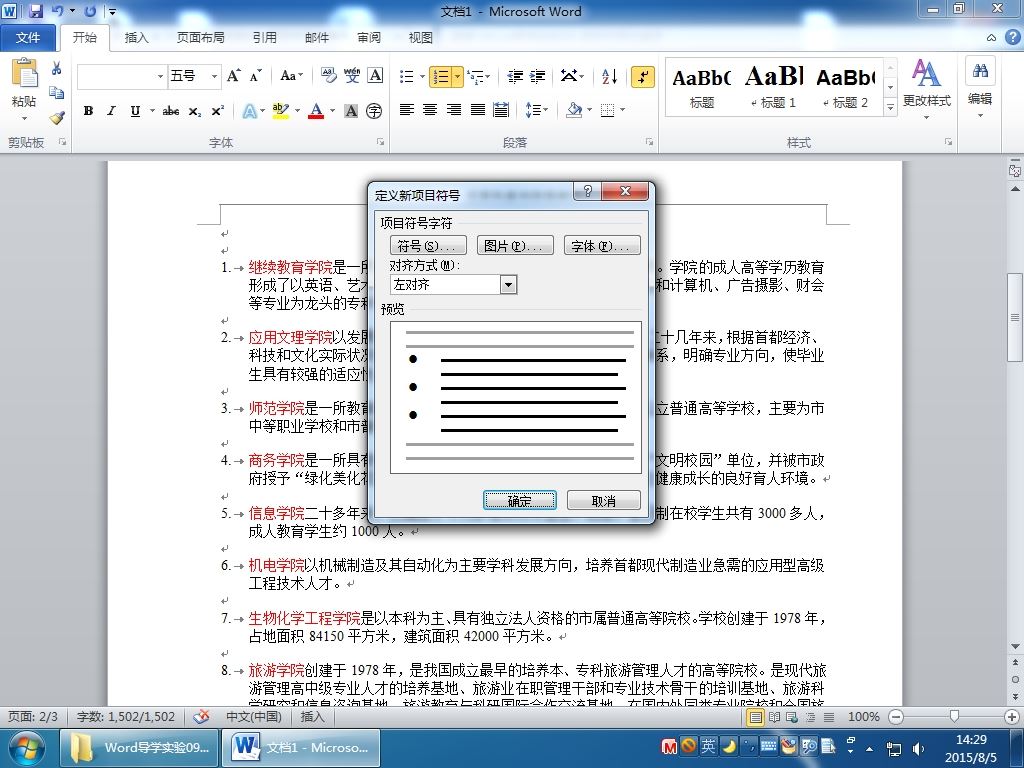Open the Change Case Aa dropdown
The height and width of the screenshot is (768, 1024).
pos(291,76)
